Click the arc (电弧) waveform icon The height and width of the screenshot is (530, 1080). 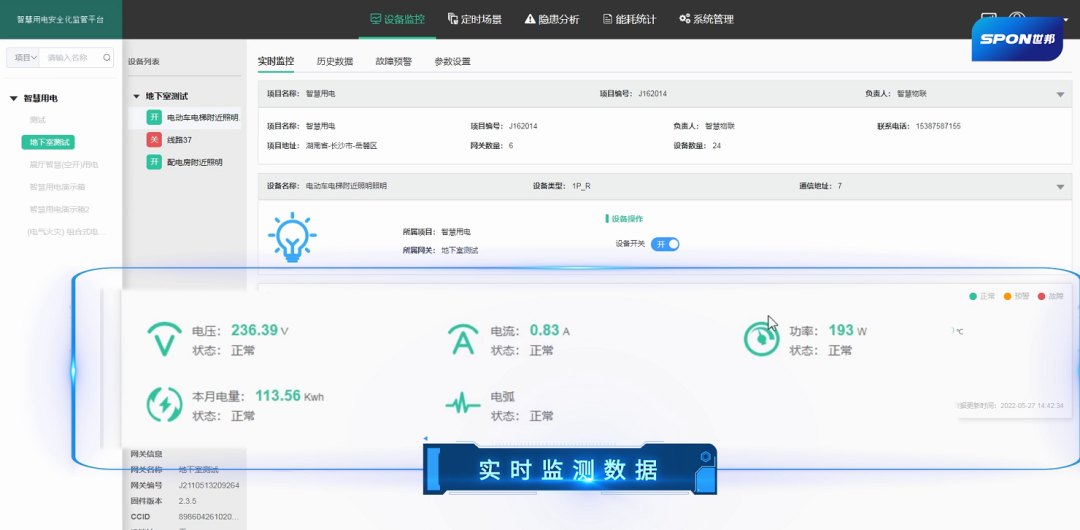coord(462,404)
